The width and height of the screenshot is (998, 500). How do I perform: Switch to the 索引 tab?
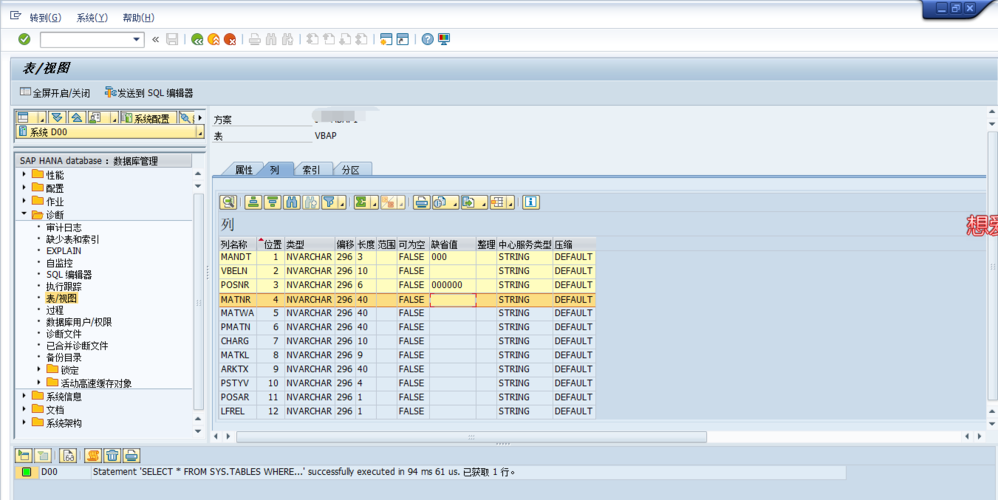[x=311, y=169]
